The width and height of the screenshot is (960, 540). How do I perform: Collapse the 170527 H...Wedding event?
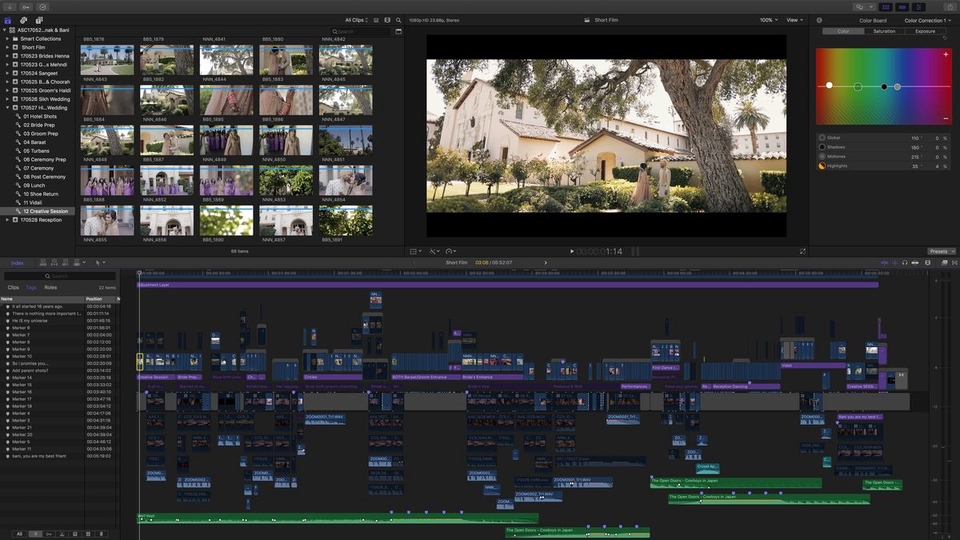tap(7, 108)
